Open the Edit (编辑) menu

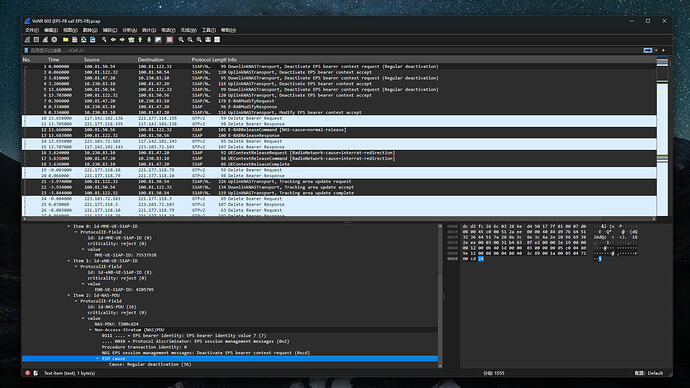click(51, 30)
